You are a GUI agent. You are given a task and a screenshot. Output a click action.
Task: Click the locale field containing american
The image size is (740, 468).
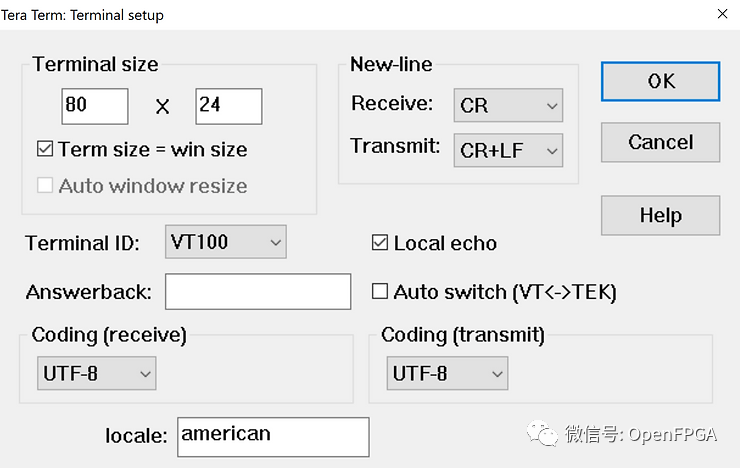(273, 437)
